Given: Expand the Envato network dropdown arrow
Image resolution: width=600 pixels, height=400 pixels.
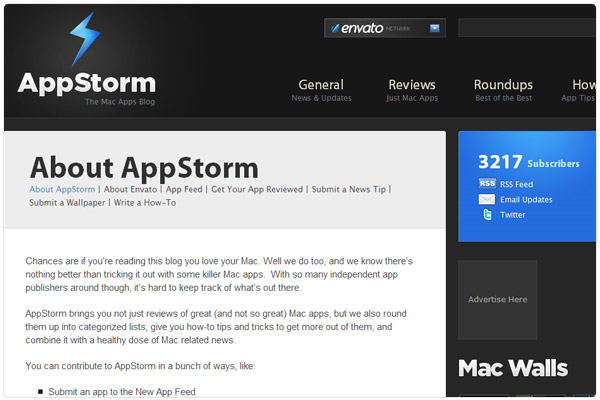Looking at the screenshot, I should (x=435, y=28).
